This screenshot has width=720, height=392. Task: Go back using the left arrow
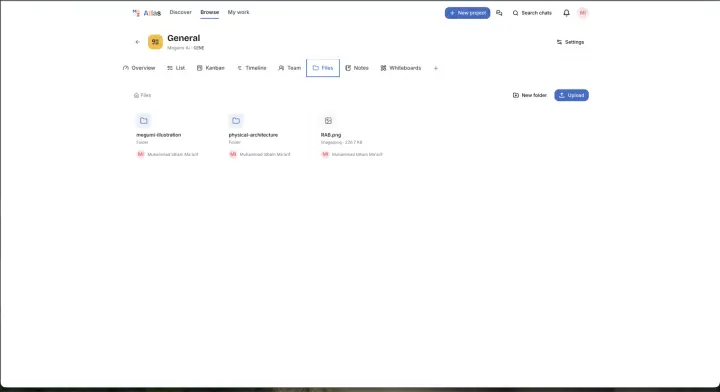(x=137, y=42)
